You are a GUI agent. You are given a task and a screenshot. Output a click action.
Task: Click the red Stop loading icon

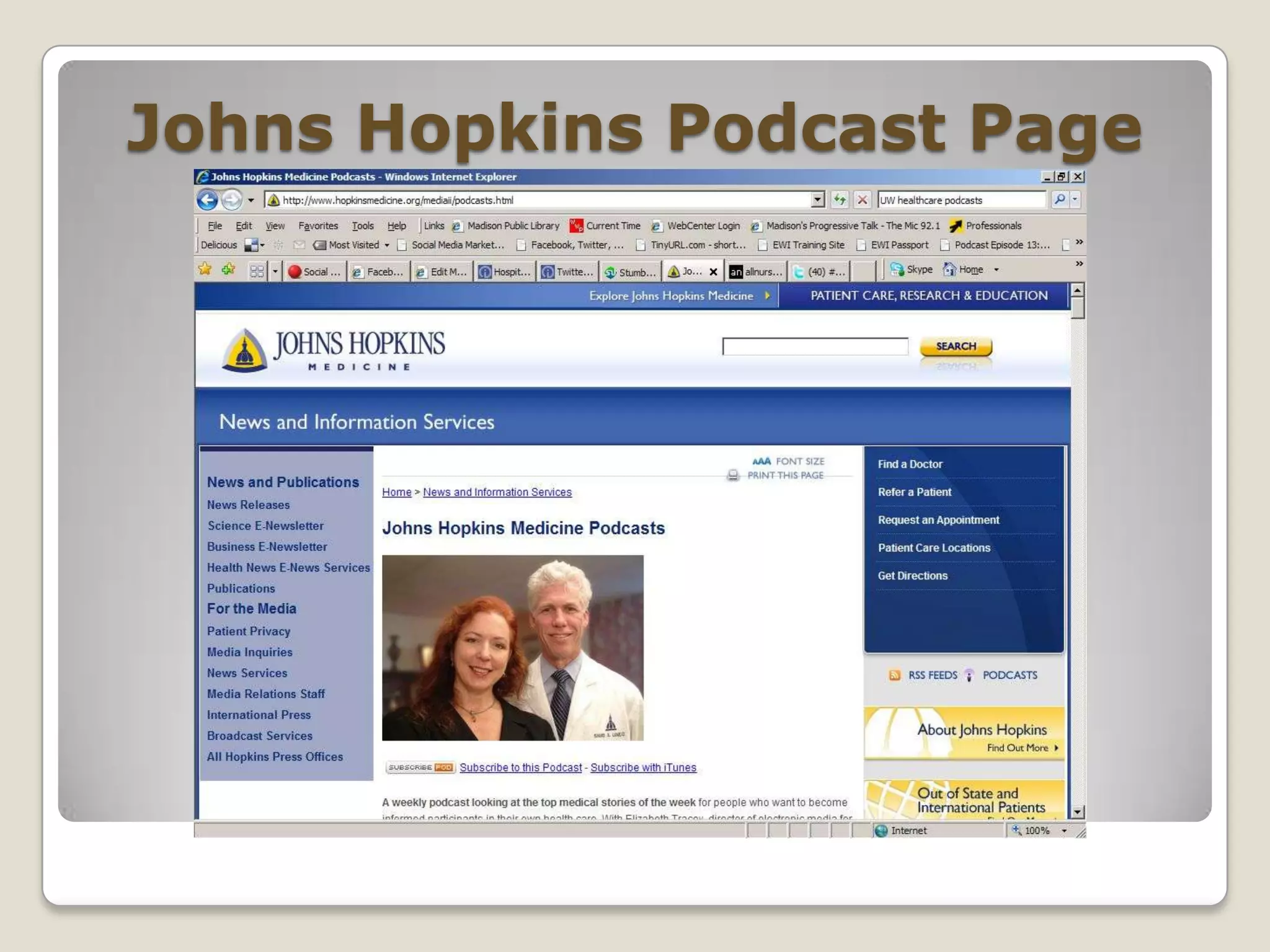862,200
